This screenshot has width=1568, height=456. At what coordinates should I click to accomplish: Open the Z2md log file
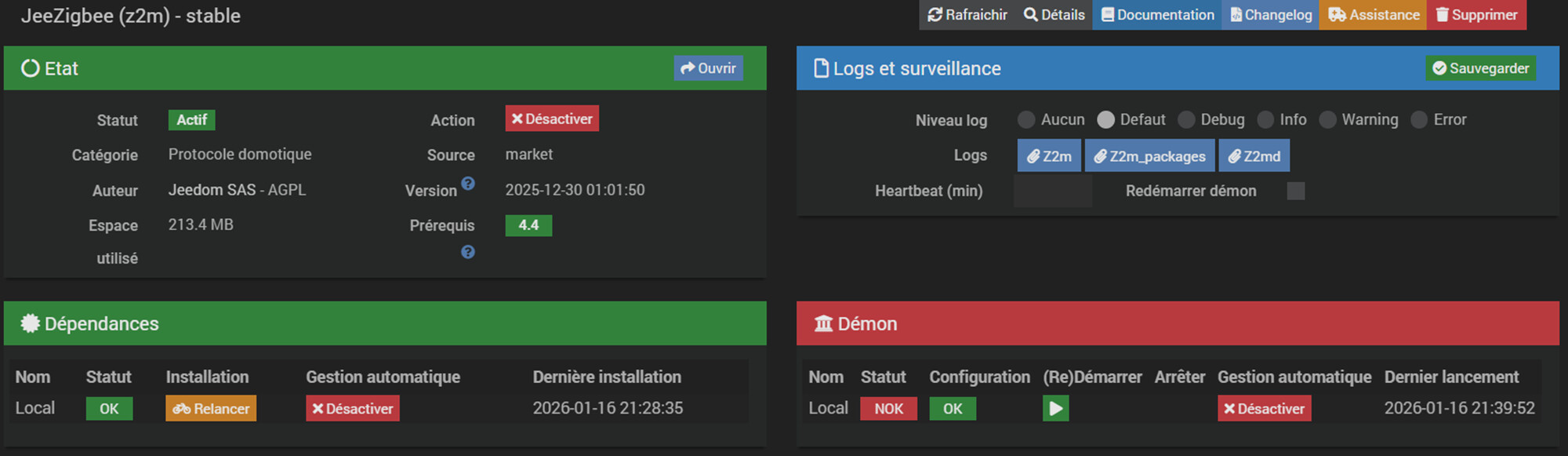pyautogui.click(x=1254, y=155)
